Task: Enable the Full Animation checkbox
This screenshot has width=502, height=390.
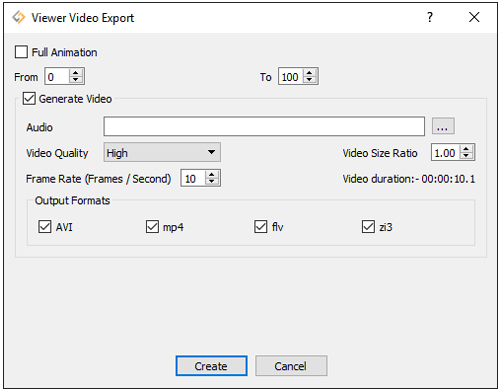Action: 21,52
